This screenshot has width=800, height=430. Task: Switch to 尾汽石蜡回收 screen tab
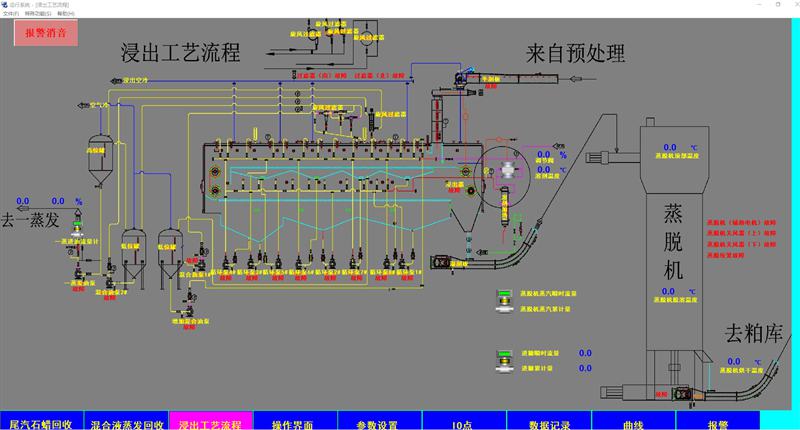point(40,423)
